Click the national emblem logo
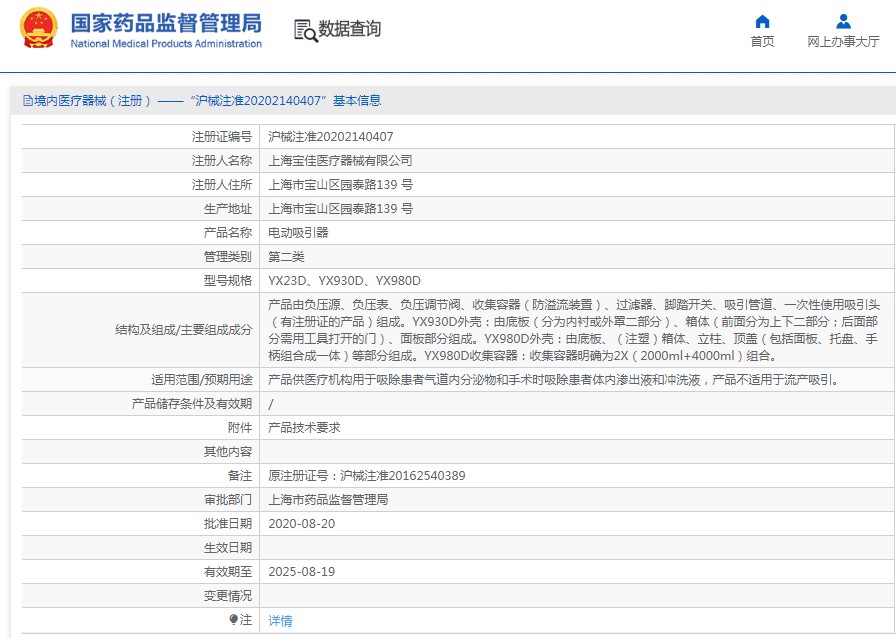 [x=39, y=28]
